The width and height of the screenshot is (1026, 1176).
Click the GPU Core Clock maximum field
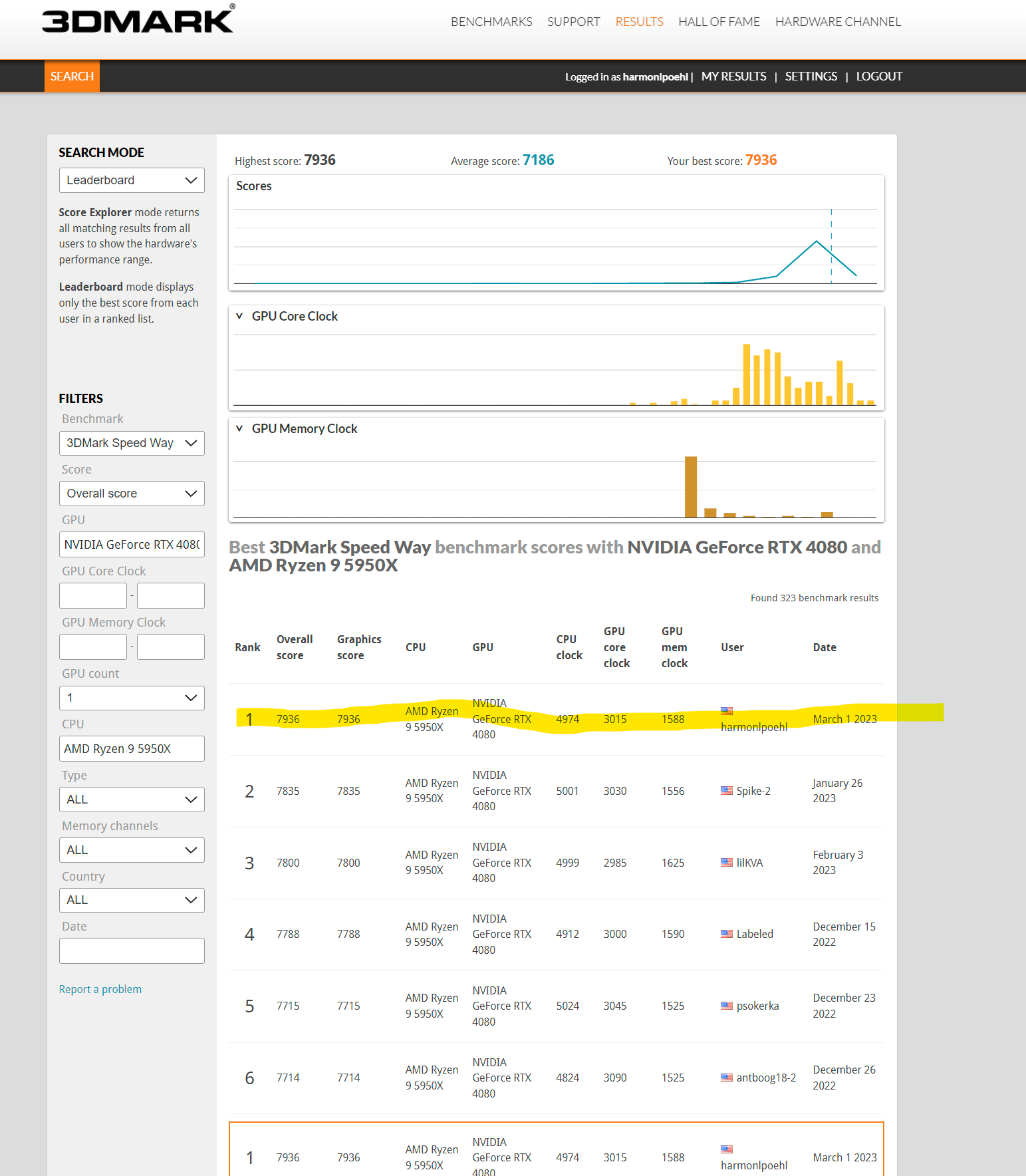point(170,595)
